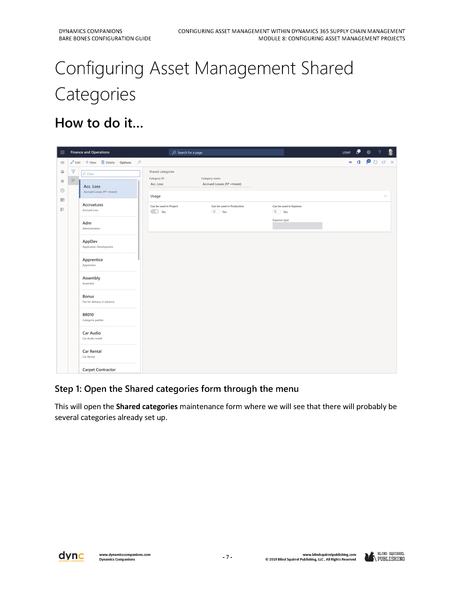Open the Expense type dropdown field
Screen dimensions: 464x600
tap(297, 226)
